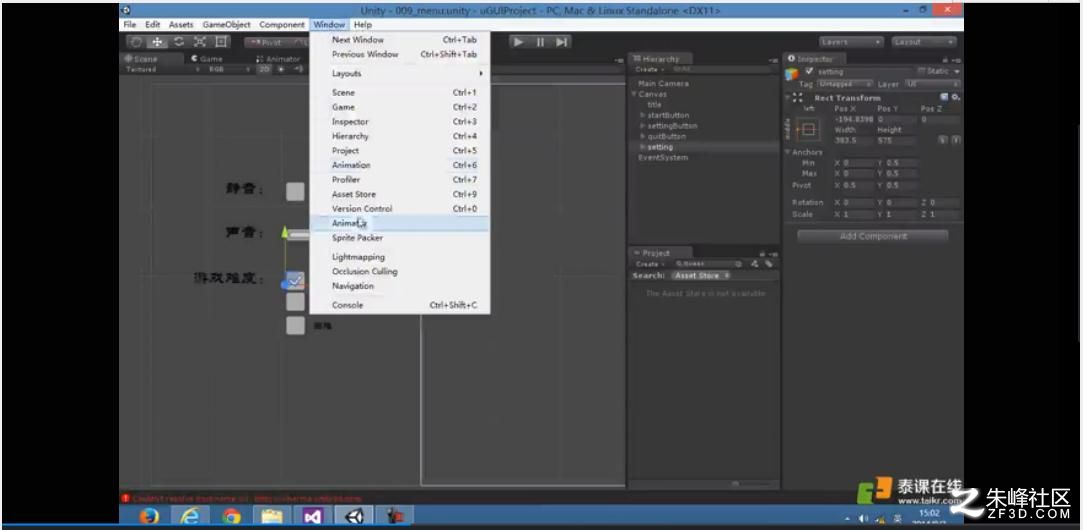Open the Tag dropdown showing Untagged
The height and width of the screenshot is (530, 1083).
click(845, 84)
